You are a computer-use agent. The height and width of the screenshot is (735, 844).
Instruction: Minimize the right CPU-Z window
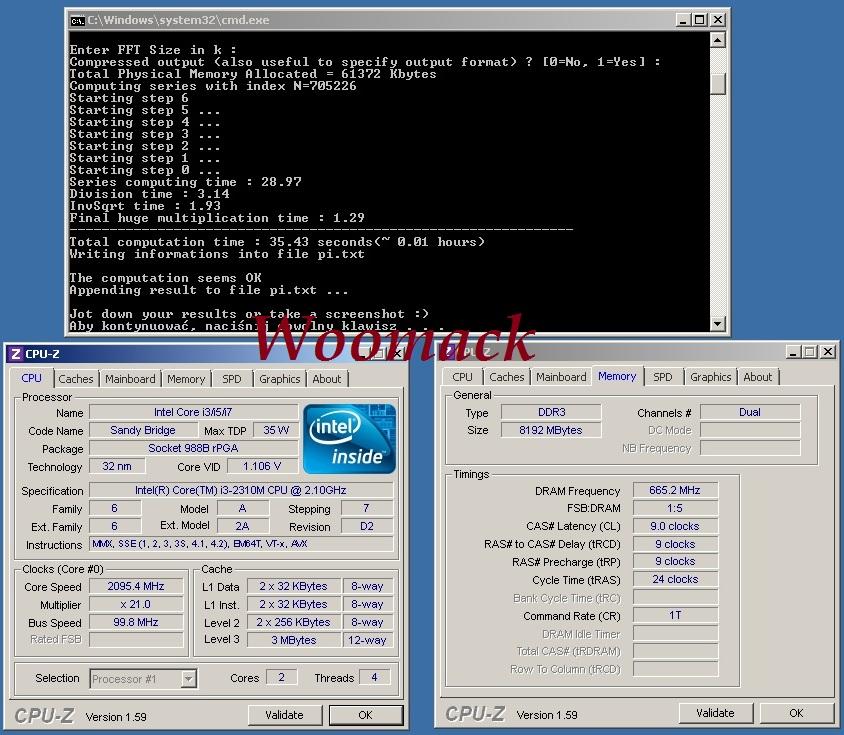click(x=793, y=352)
